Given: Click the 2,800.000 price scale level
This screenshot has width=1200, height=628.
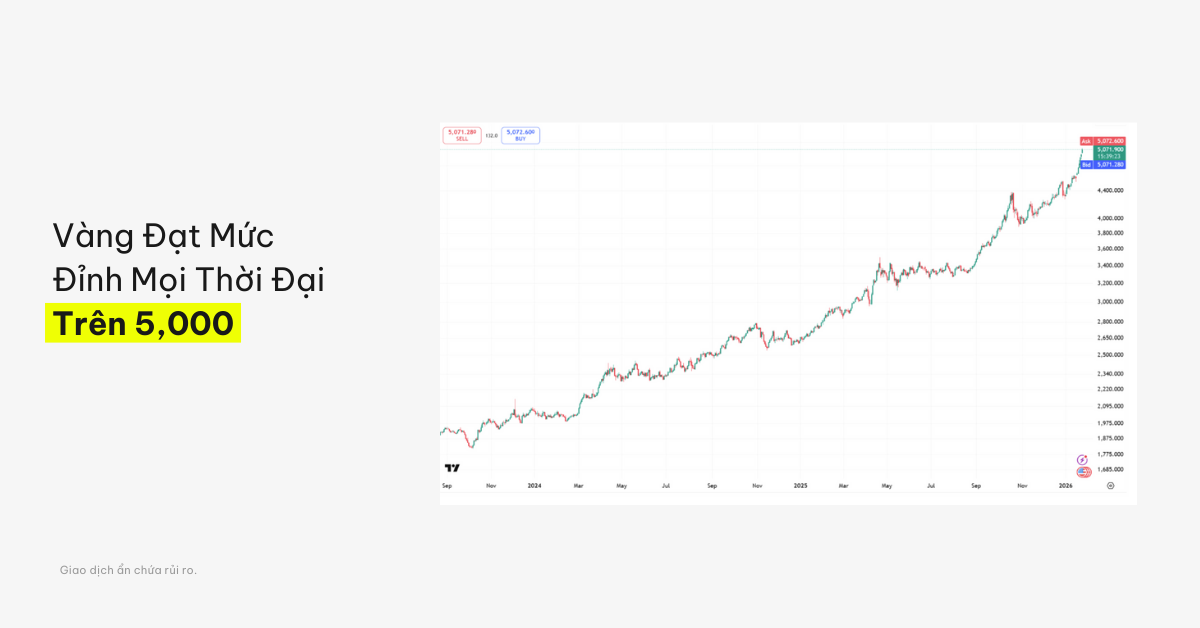Looking at the screenshot, I should 1111,322.
